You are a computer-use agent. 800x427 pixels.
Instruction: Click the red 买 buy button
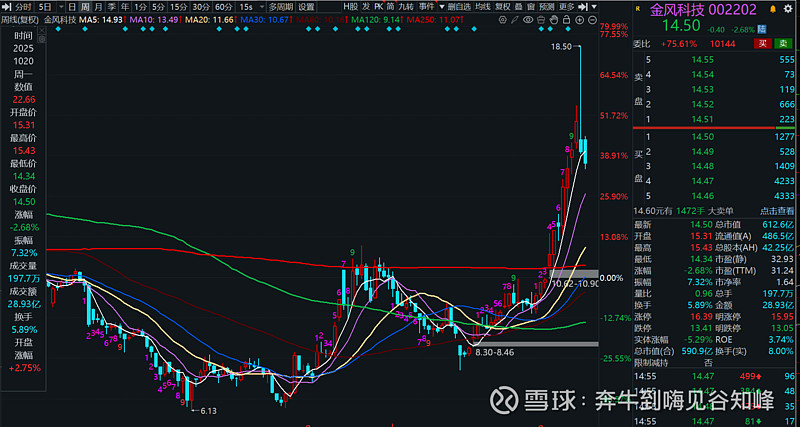pyautogui.click(x=763, y=44)
